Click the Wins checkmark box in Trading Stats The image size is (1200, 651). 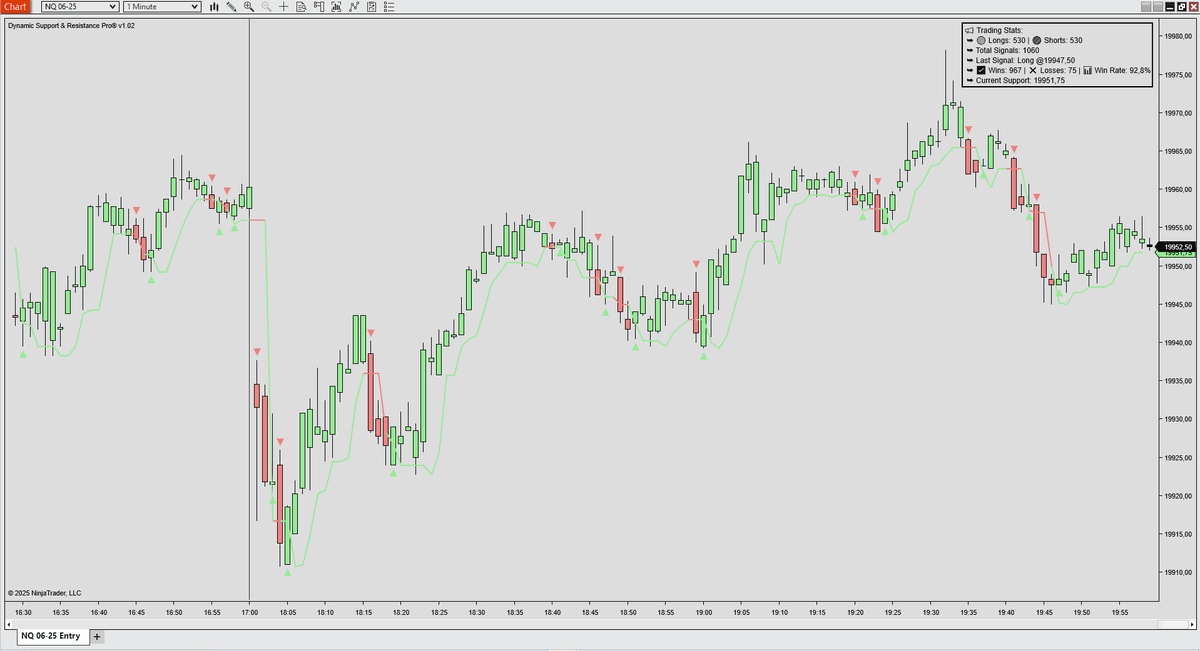pyautogui.click(x=981, y=71)
